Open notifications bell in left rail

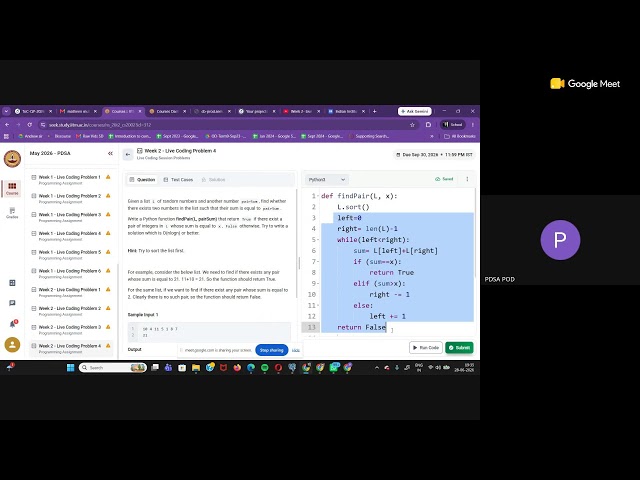click(13, 324)
